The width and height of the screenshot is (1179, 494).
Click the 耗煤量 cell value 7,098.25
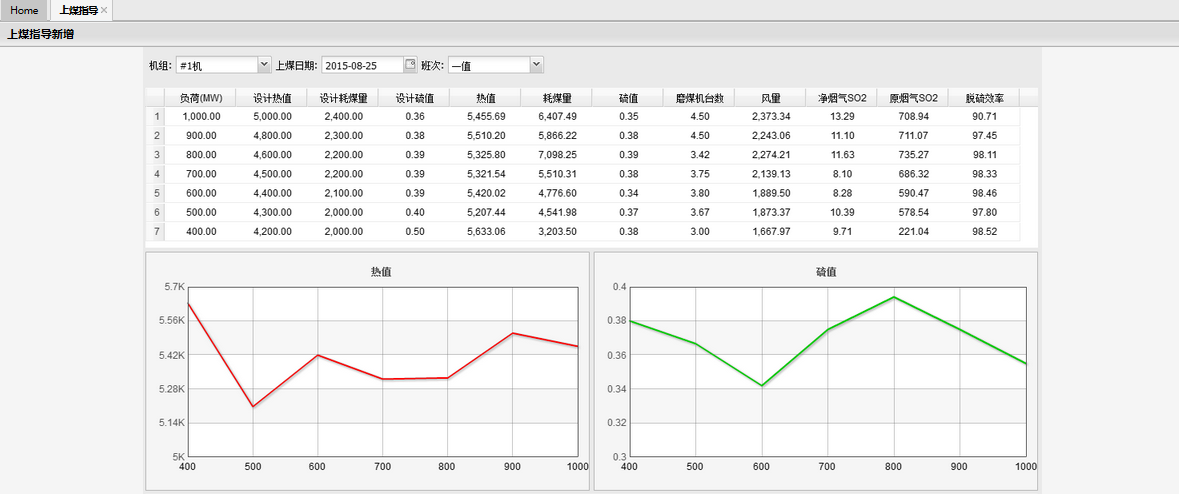557,155
